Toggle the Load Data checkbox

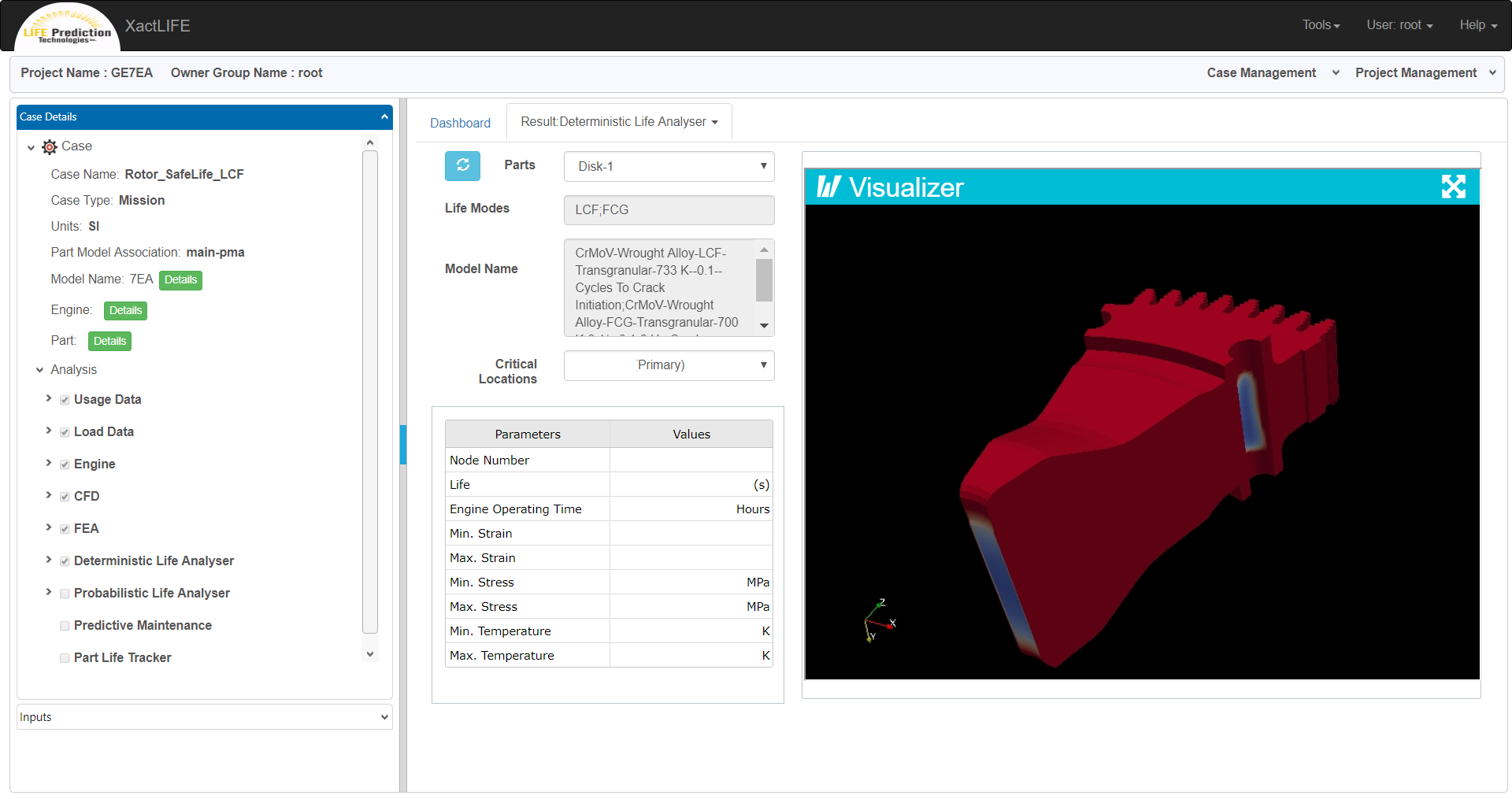pos(65,432)
